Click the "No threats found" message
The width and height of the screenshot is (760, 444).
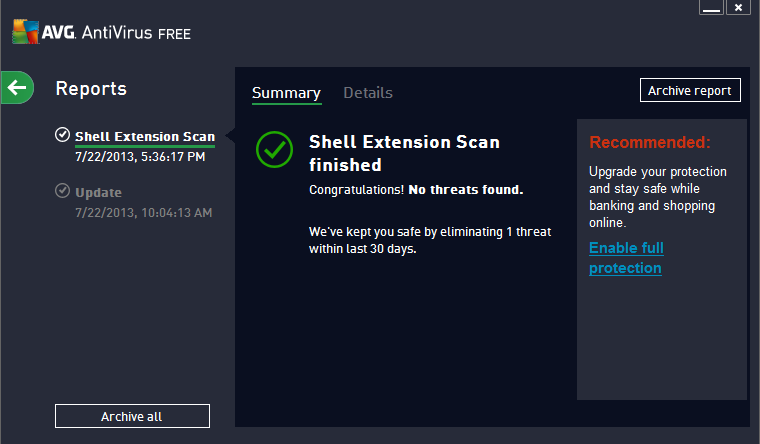465,189
